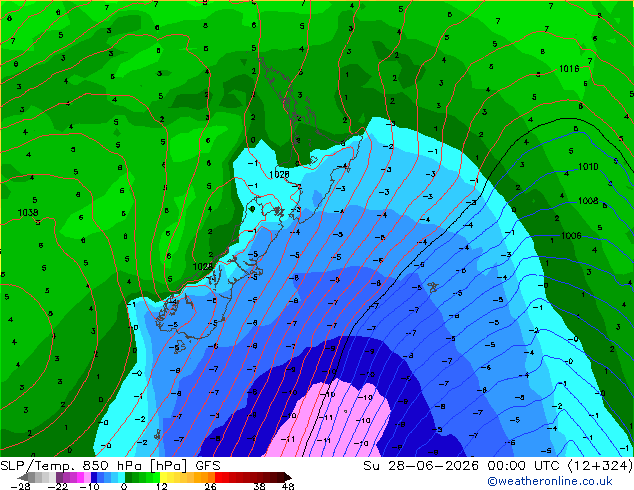This screenshot has width=634, height=490.
Task: Click the 1008 isobar pressure label
Action: 588,201
